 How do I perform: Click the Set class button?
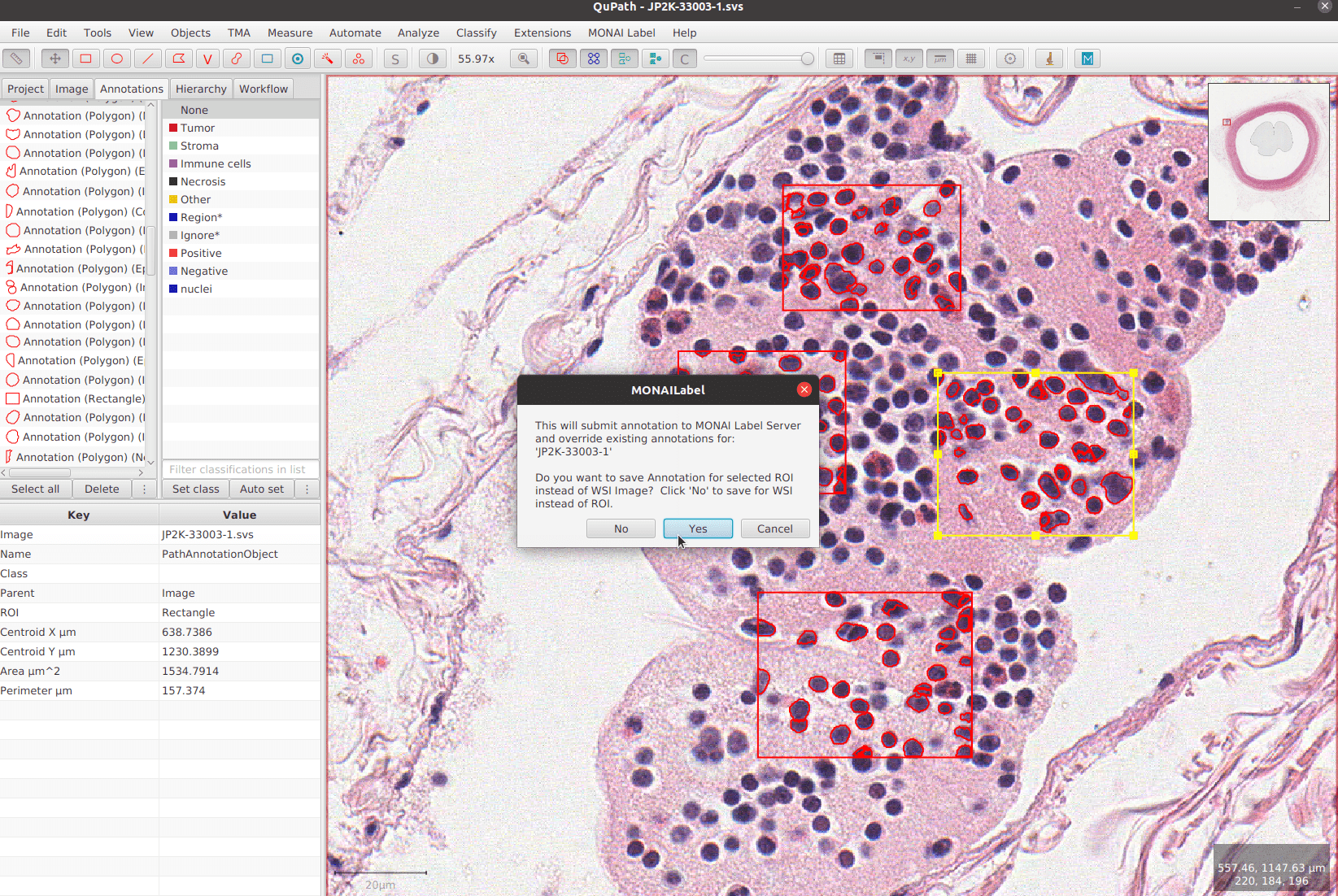[195, 489]
